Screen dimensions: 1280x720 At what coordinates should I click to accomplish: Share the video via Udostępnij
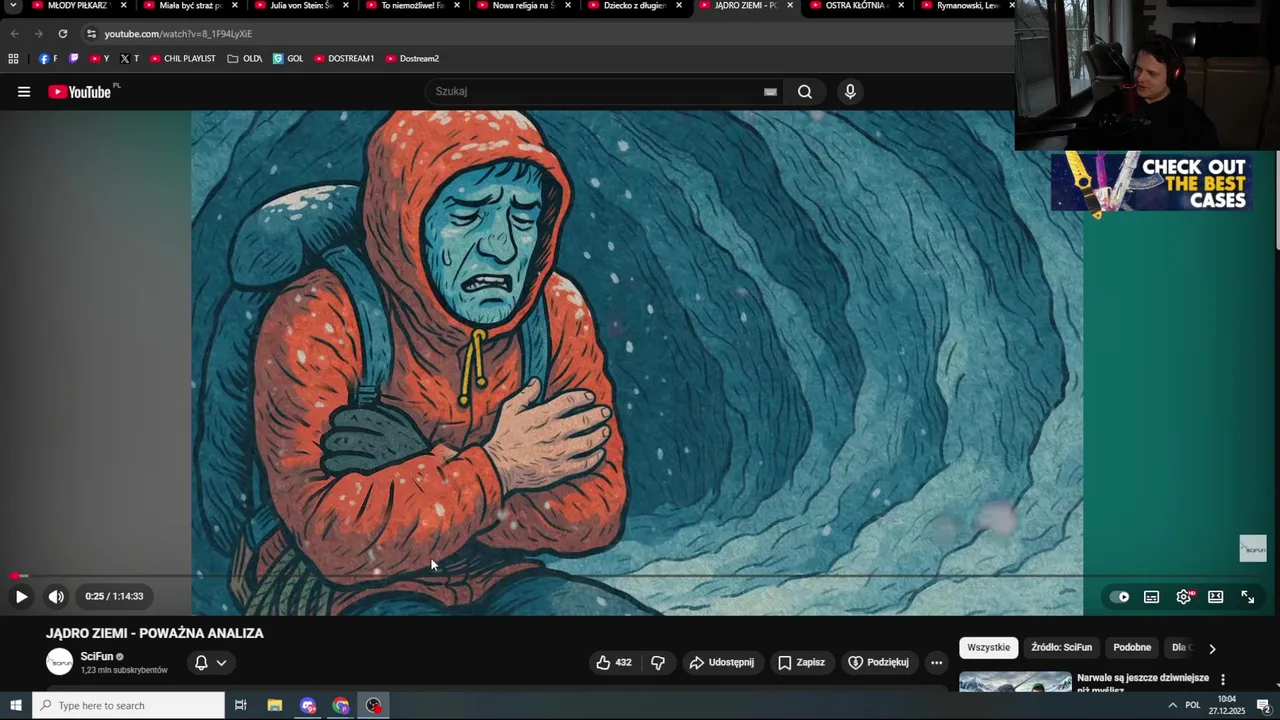point(722,662)
